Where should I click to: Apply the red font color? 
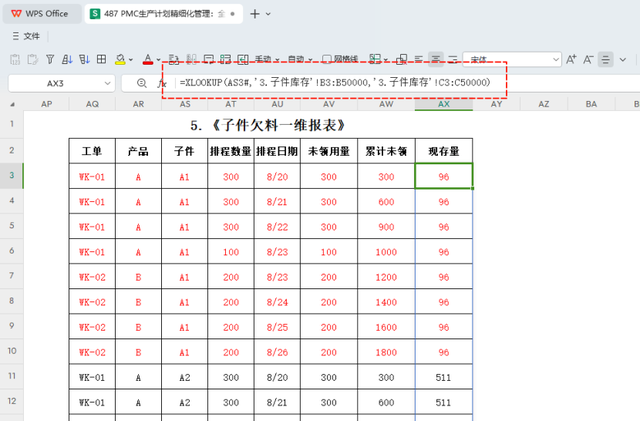[x=148, y=60]
